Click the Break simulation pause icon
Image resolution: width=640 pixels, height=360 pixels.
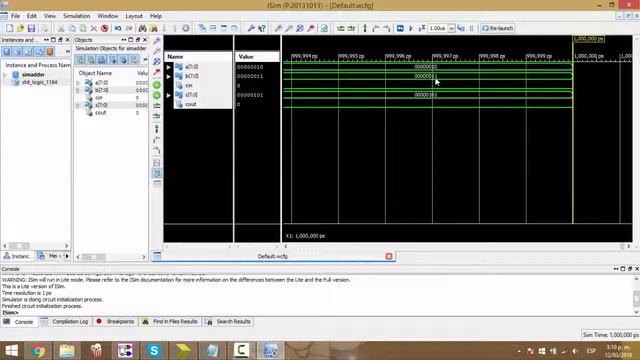pos(472,28)
